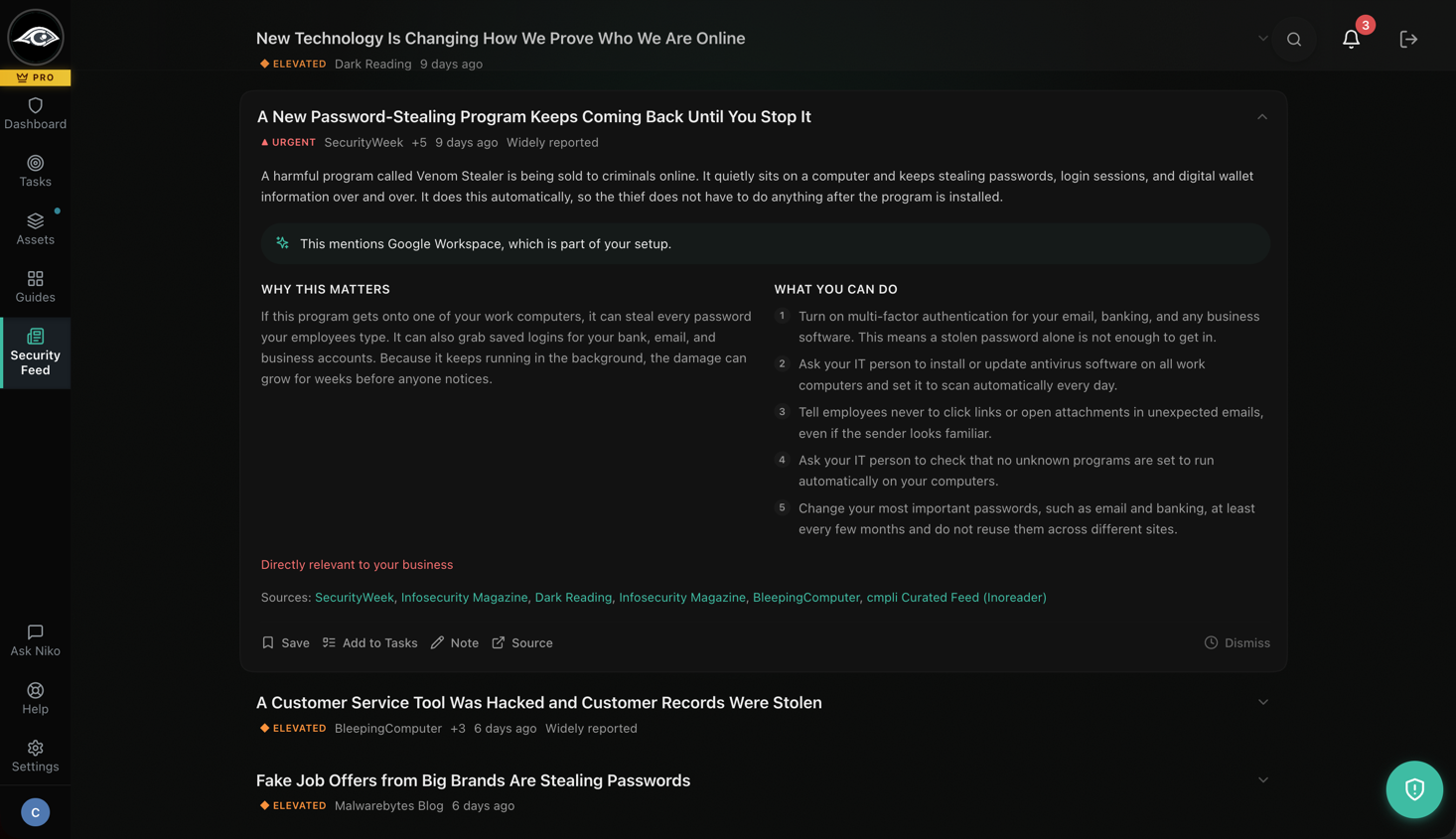Open the Dashboard page
1456x839 pixels.
tap(35, 113)
